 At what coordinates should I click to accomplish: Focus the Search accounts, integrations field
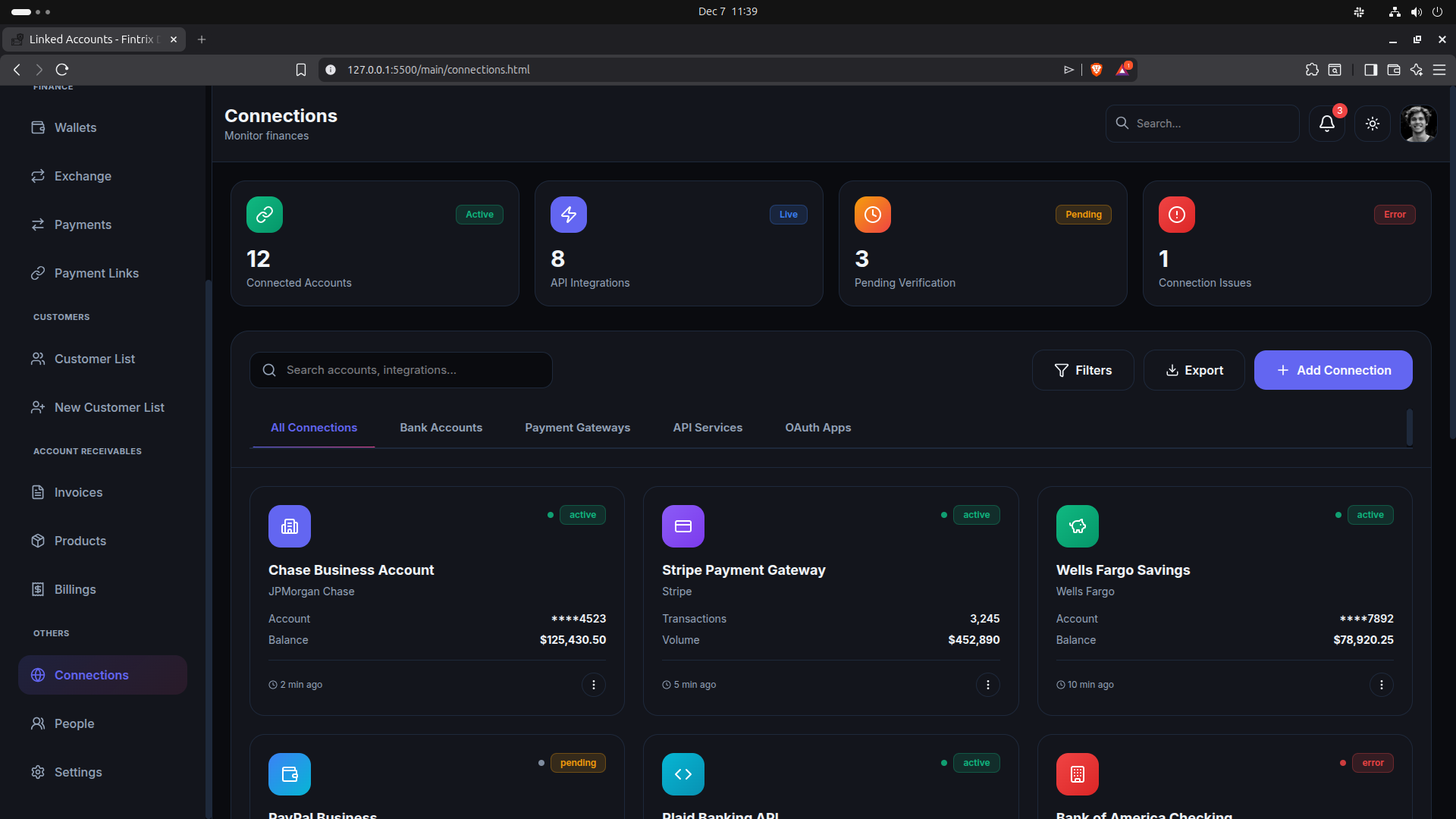click(x=409, y=370)
